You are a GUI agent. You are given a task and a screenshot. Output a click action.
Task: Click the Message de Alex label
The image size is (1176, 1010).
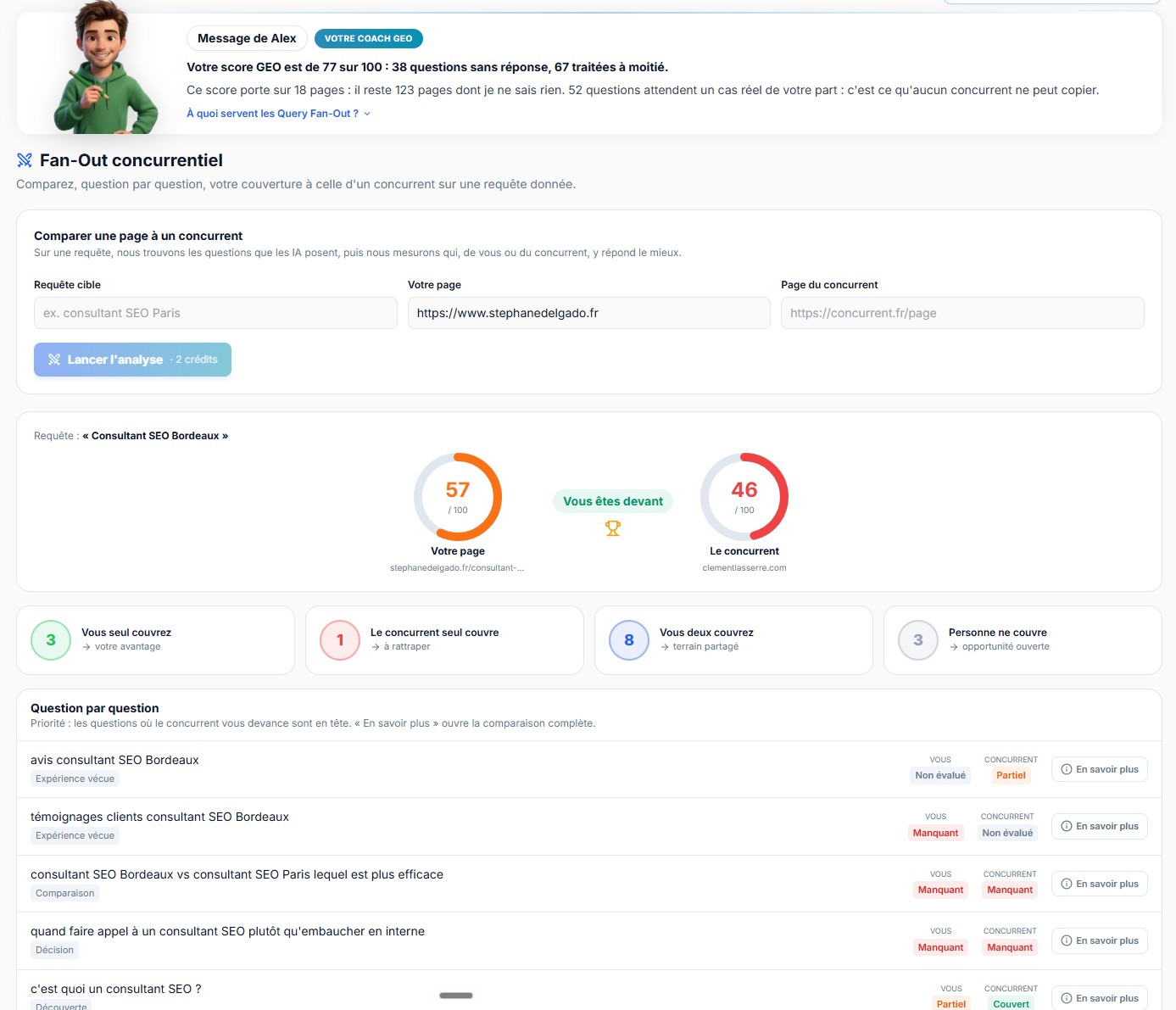[247, 38]
